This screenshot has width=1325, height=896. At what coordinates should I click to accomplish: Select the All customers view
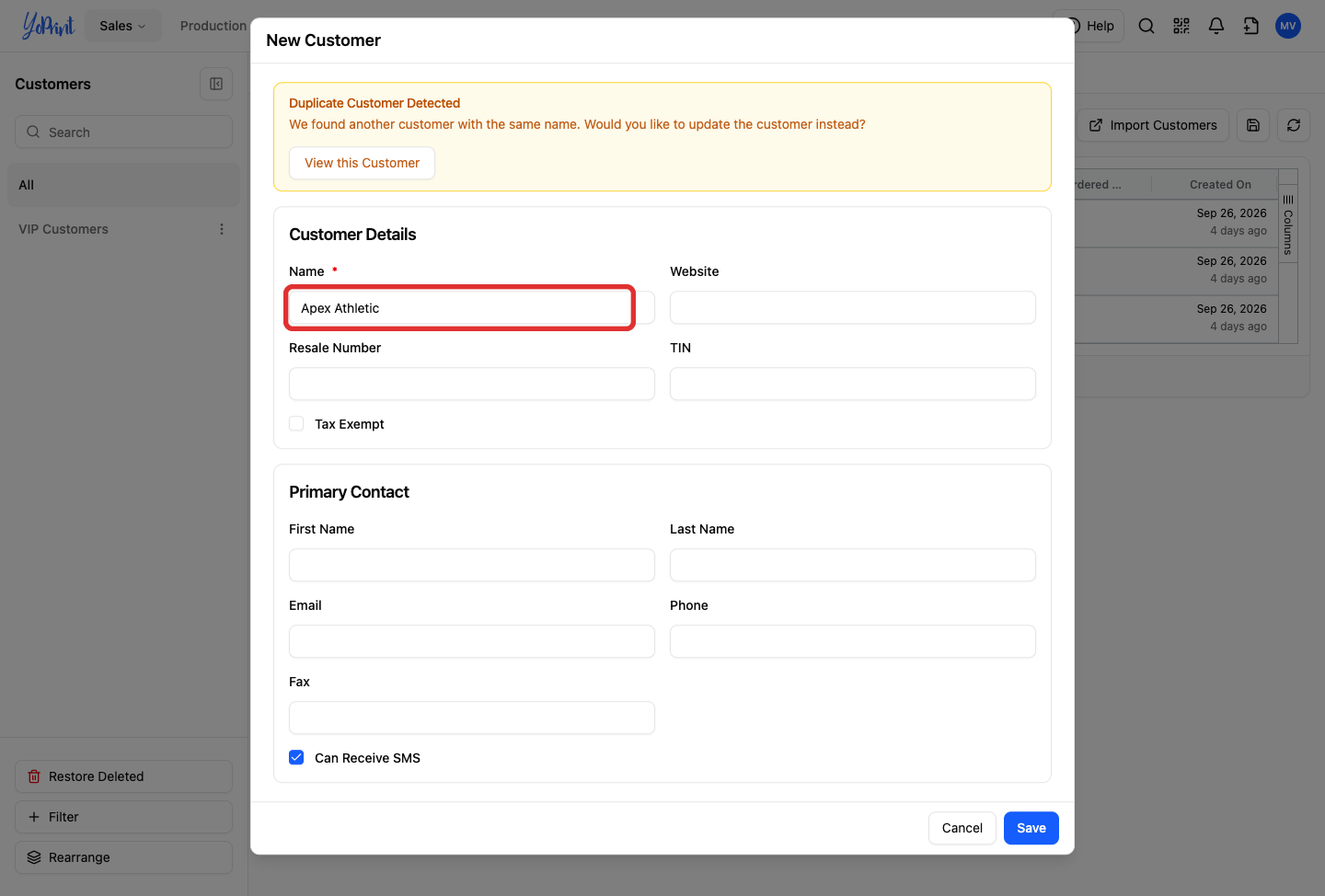pyautogui.click(x=123, y=185)
